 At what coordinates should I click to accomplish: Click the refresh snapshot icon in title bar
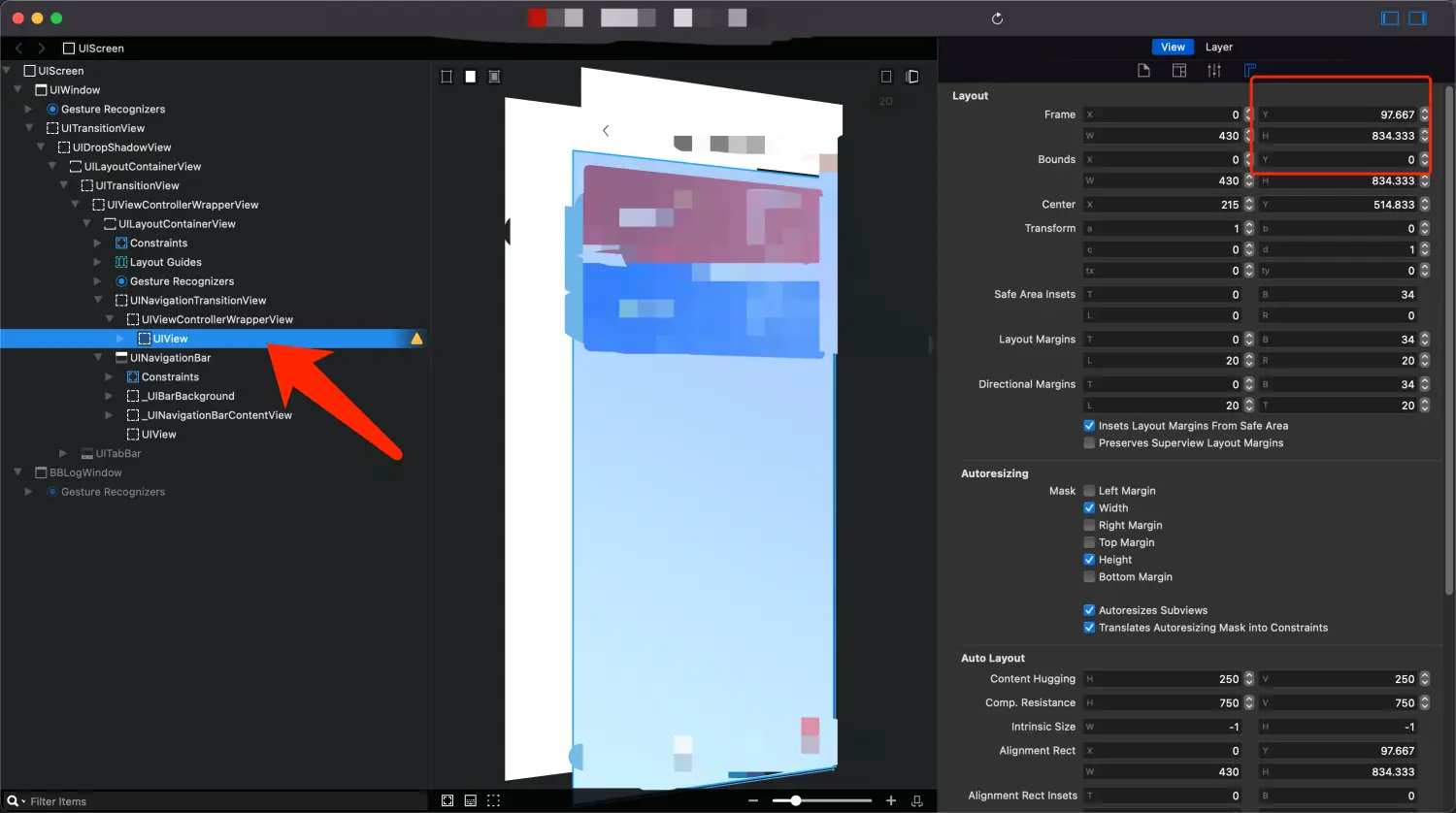coord(997,18)
